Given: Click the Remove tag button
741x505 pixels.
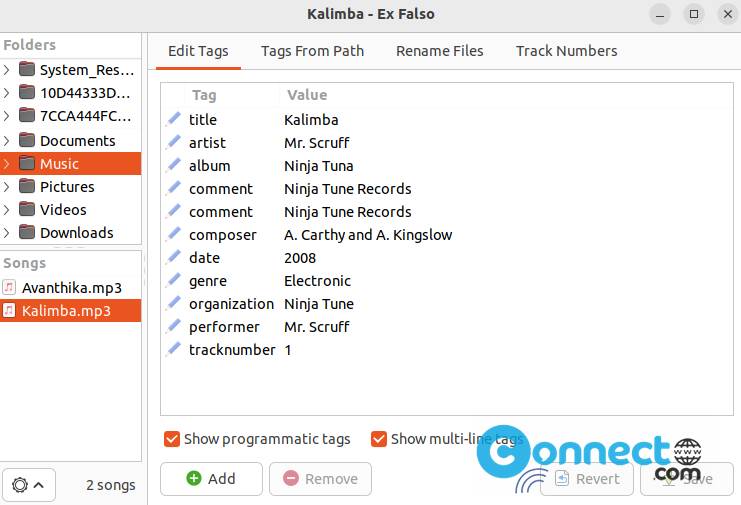Looking at the screenshot, I should [x=320, y=479].
